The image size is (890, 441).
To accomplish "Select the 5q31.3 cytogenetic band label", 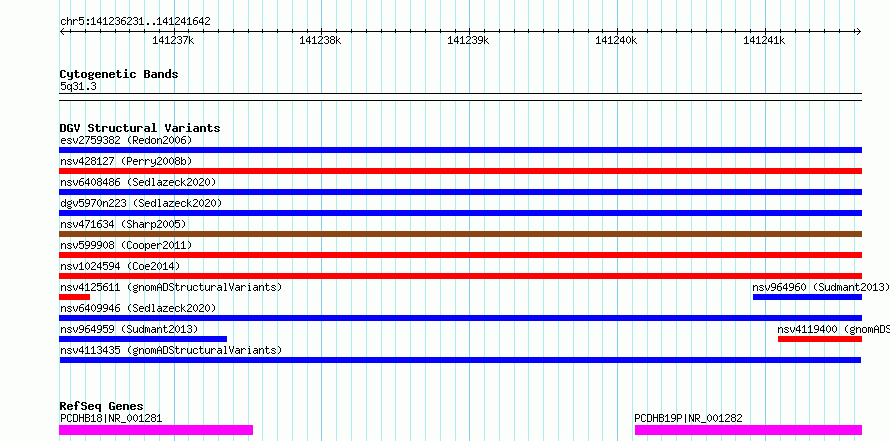I will coord(78,86).
